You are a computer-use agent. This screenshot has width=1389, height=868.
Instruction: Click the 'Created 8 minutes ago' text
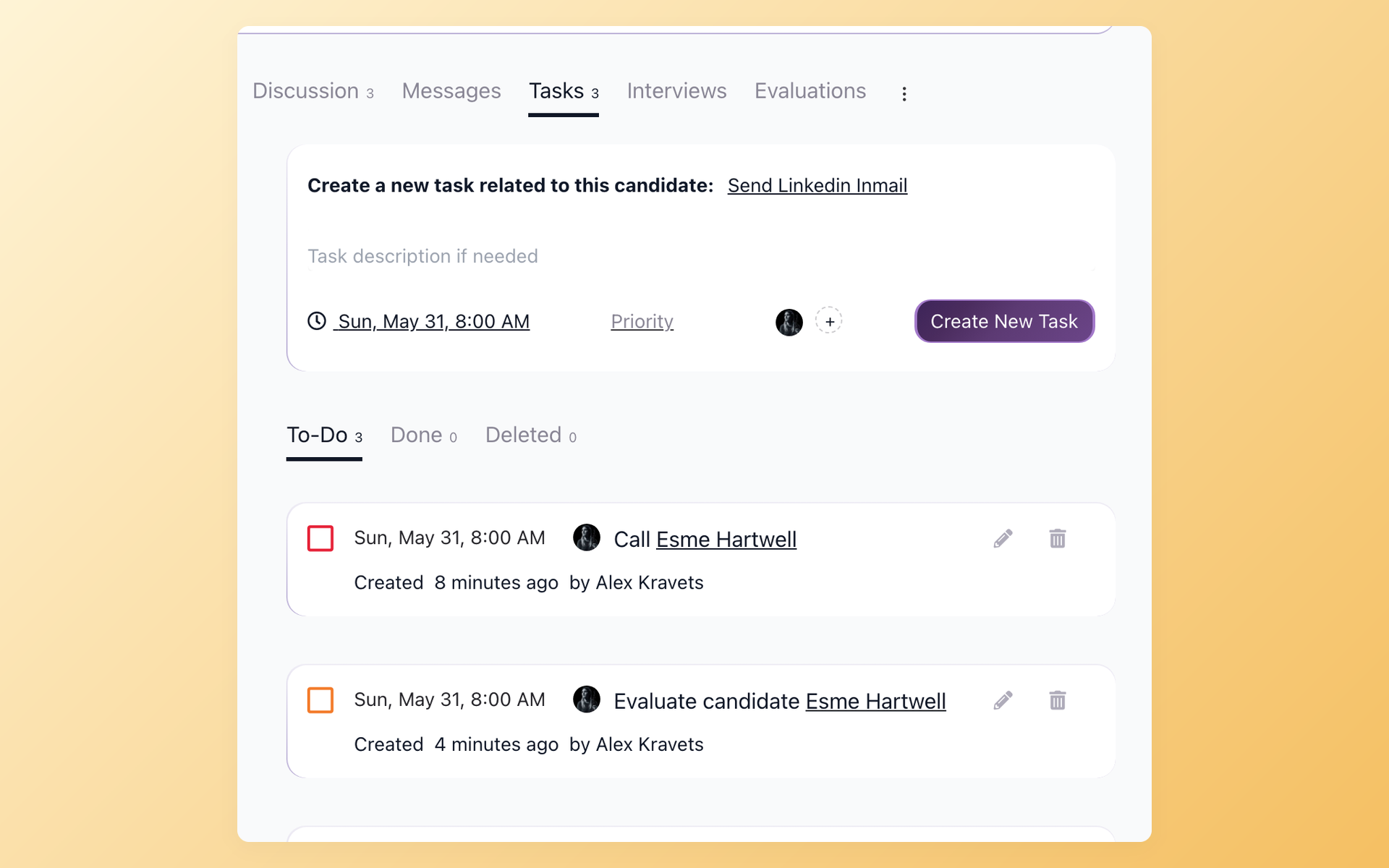[x=456, y=583]
